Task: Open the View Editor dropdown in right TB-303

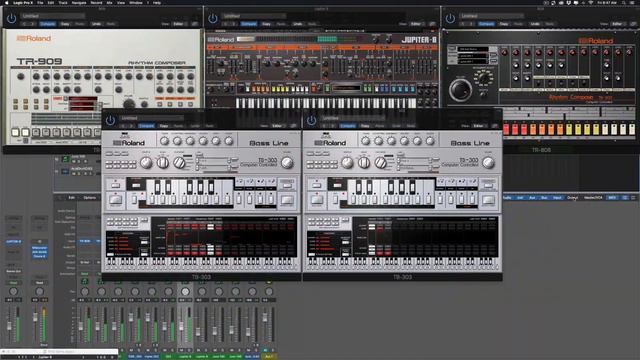Action: [x=480, y=126]
